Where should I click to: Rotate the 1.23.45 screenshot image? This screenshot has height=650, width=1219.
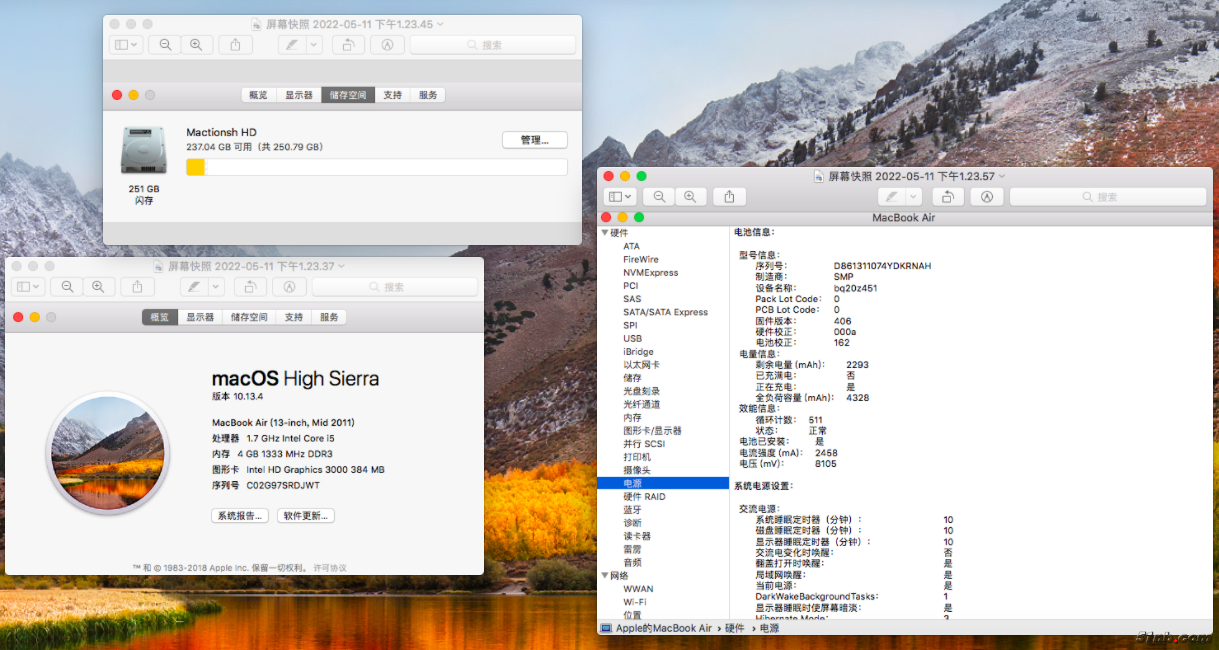pyautogui.click(x=347, y=45)
